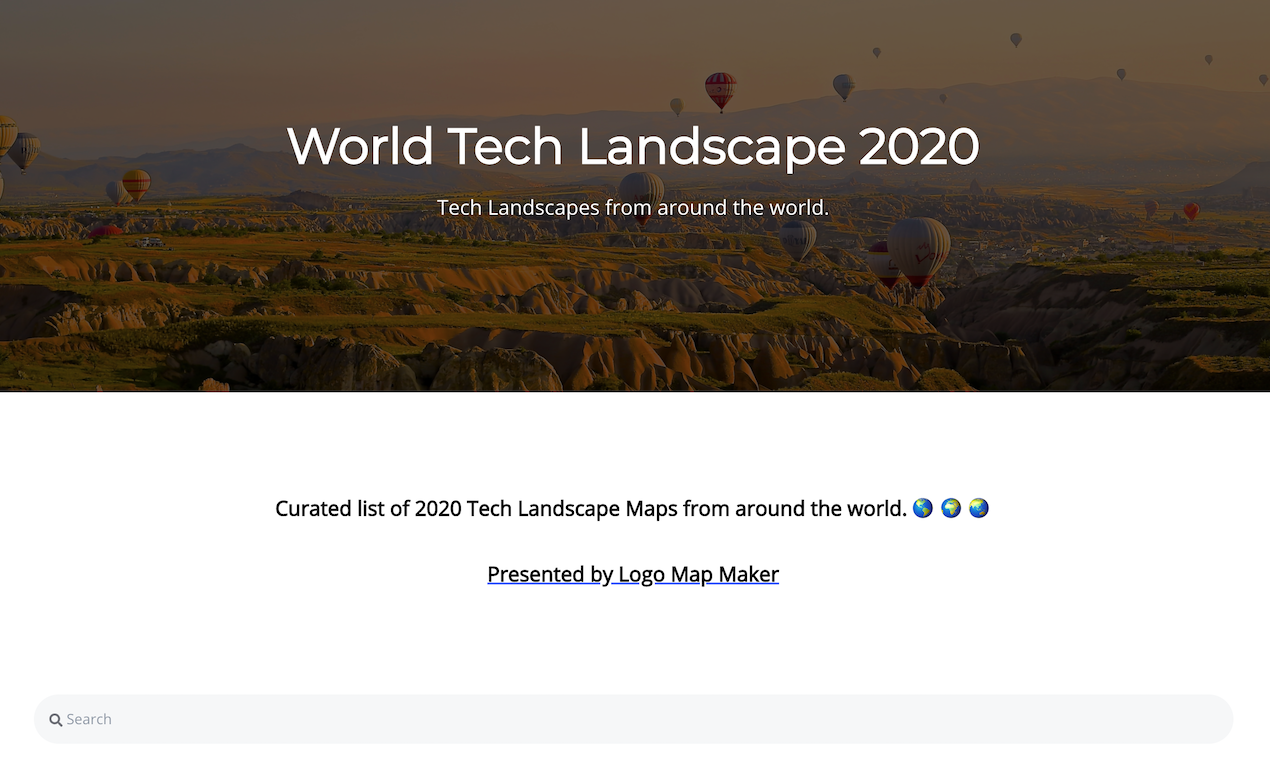Click the Europe-Africa globe emoji

pyautogui.click(x=950, y=508)
